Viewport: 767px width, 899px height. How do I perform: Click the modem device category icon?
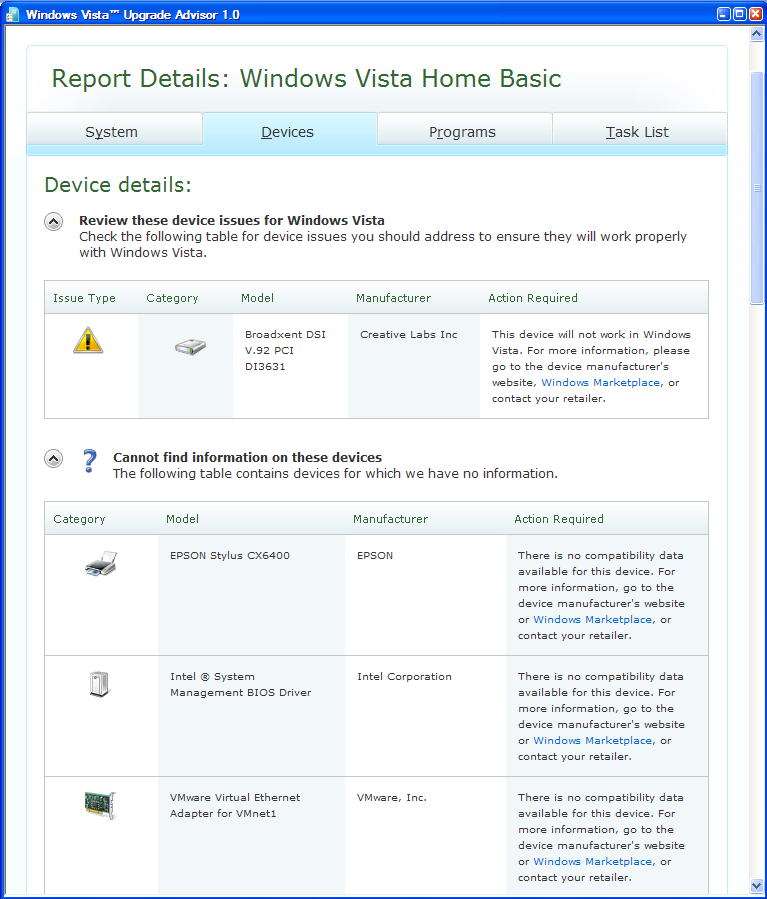(190, 346)
